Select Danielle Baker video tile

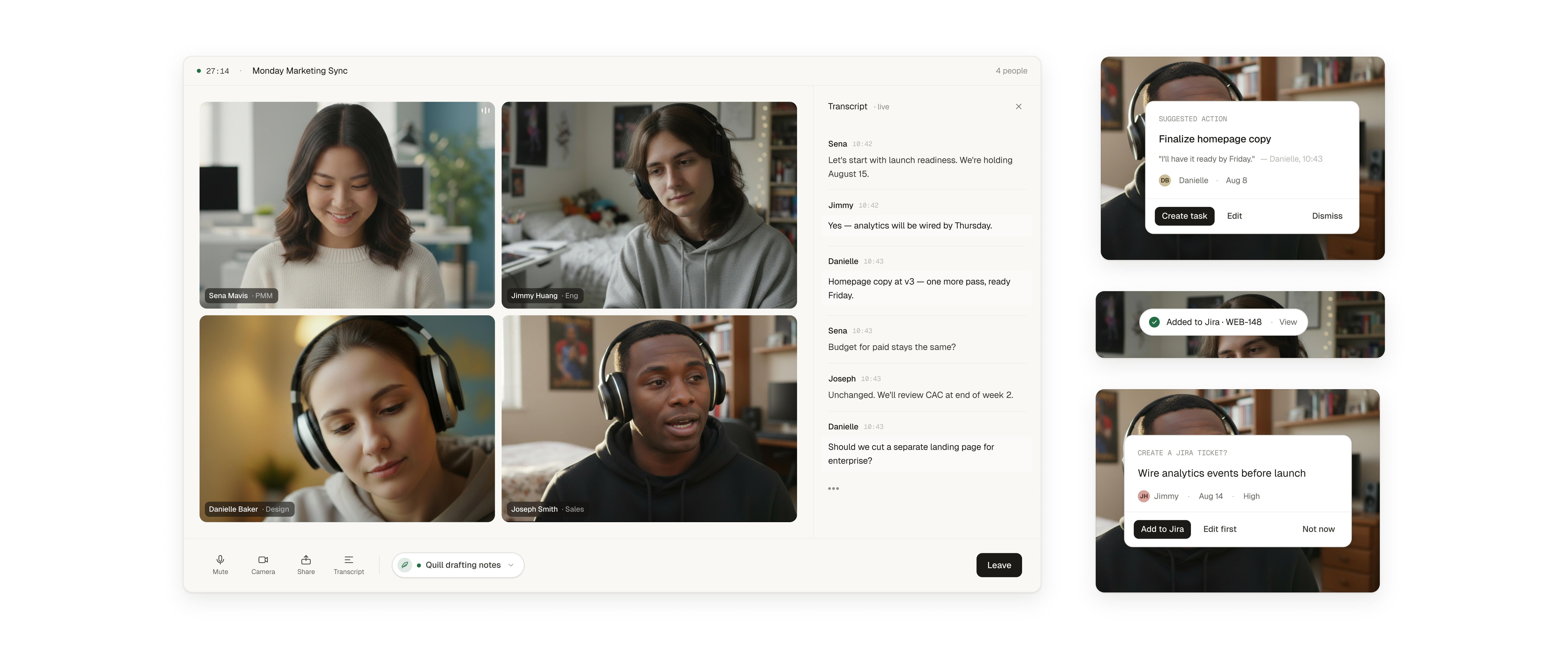tap(347, 418)
